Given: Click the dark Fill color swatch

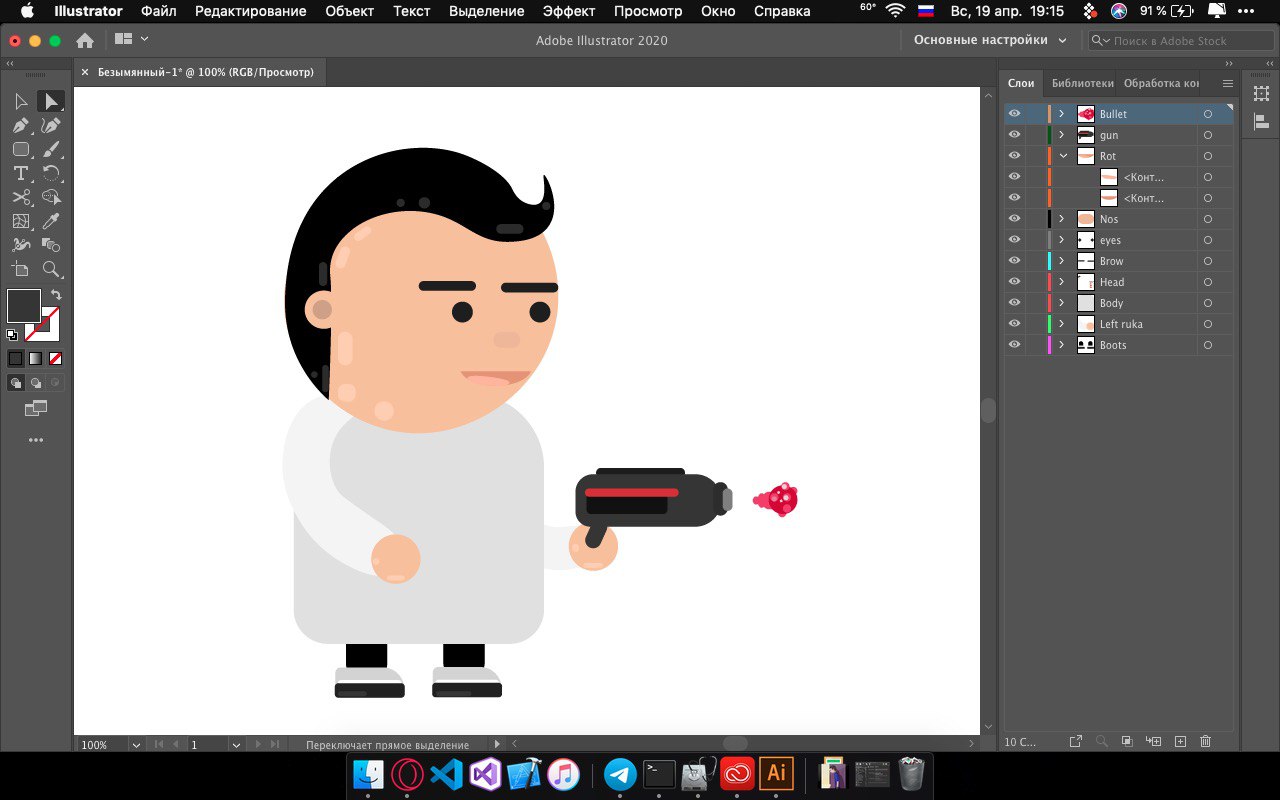Looking at the screenshot, I should point(23,305).
